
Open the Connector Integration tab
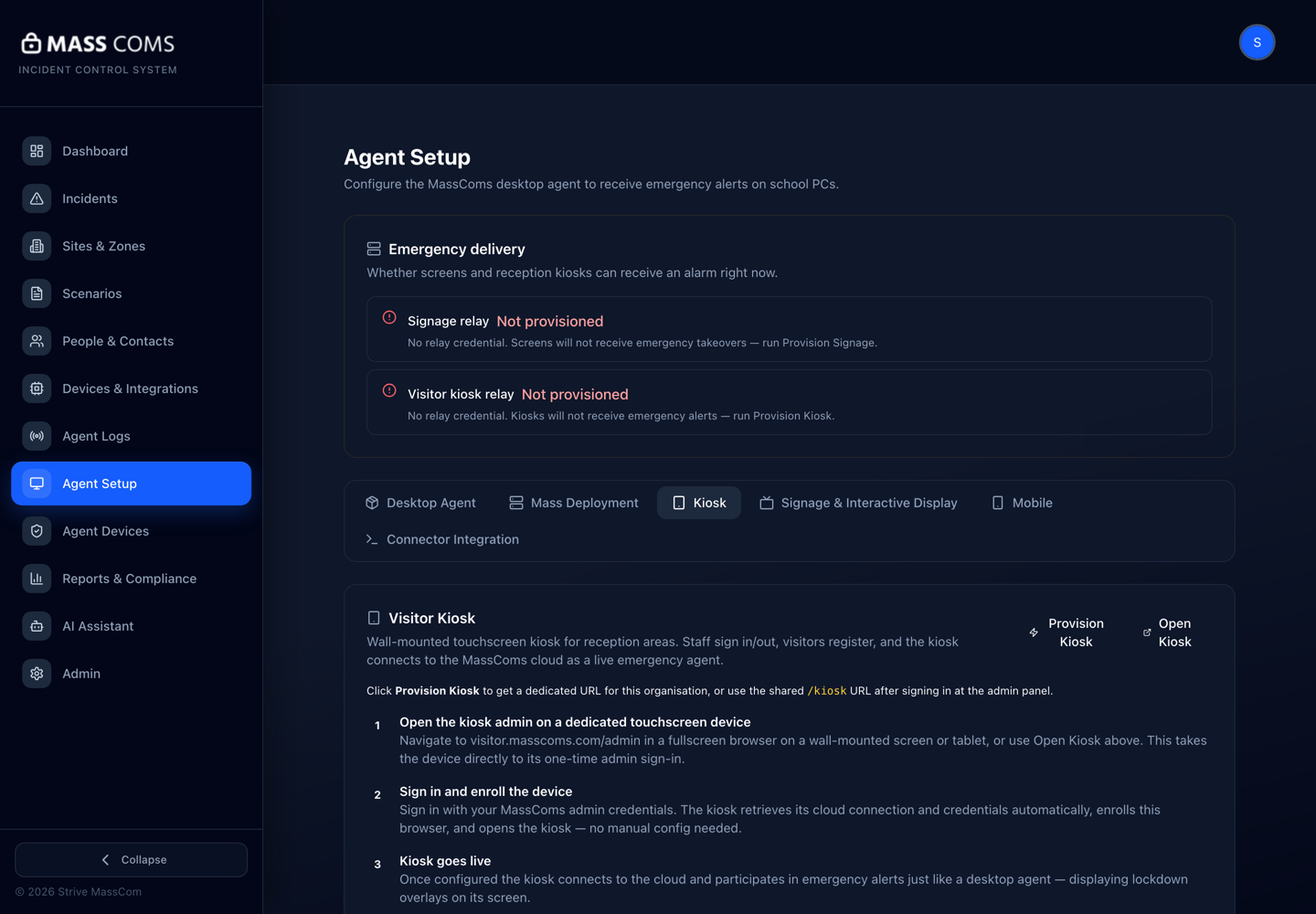[442, 539]
